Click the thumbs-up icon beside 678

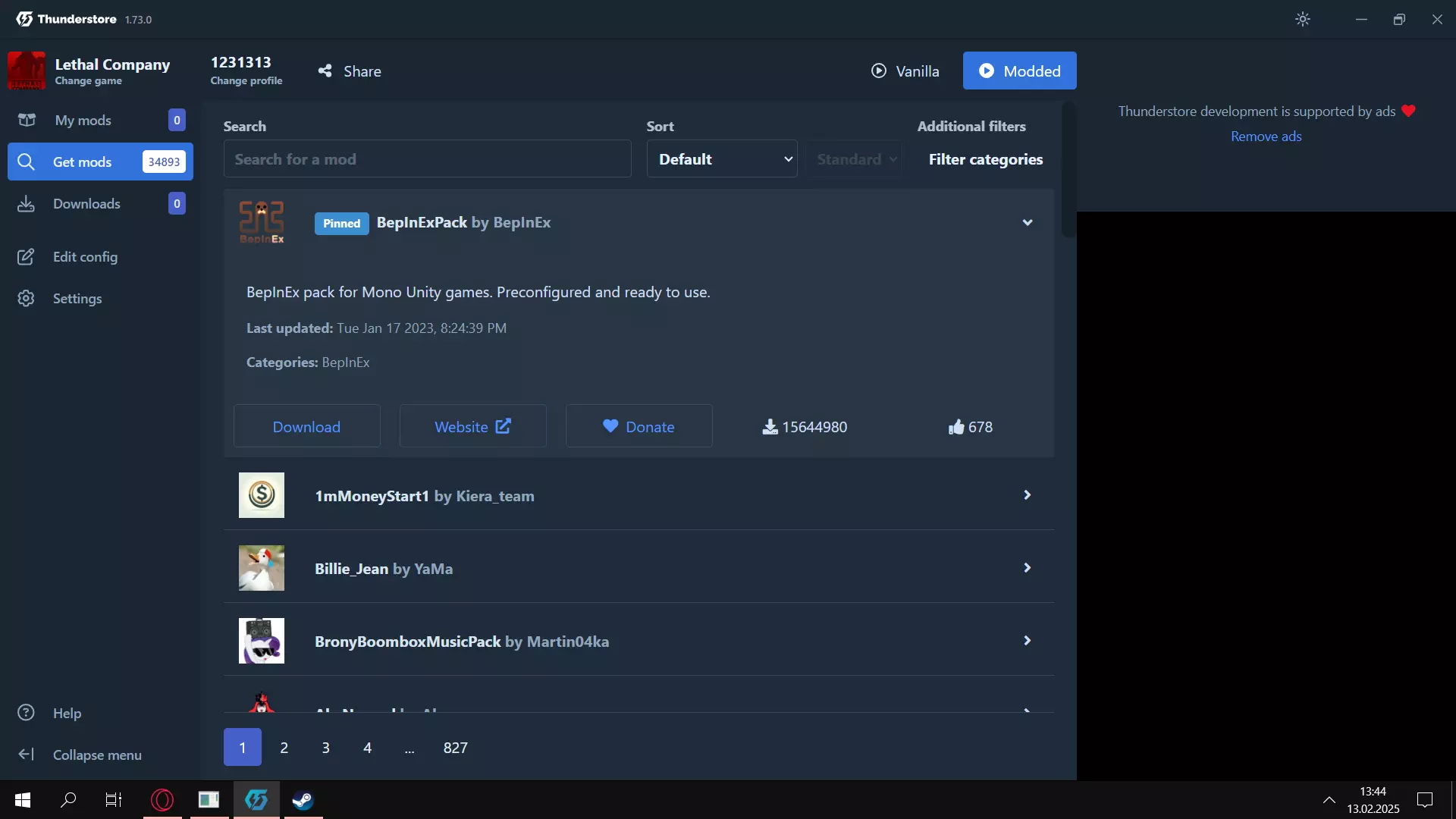(955, 427)
